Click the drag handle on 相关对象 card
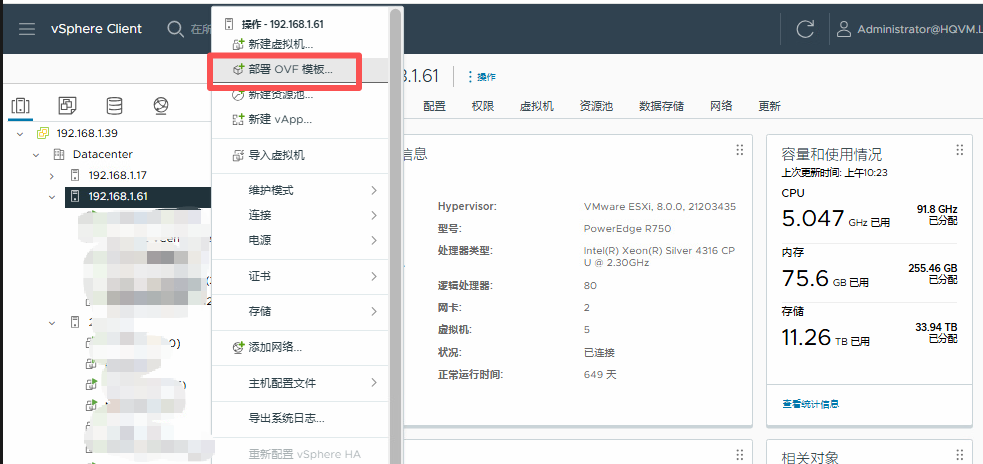983x464 pixels. (x=959, y=455)
